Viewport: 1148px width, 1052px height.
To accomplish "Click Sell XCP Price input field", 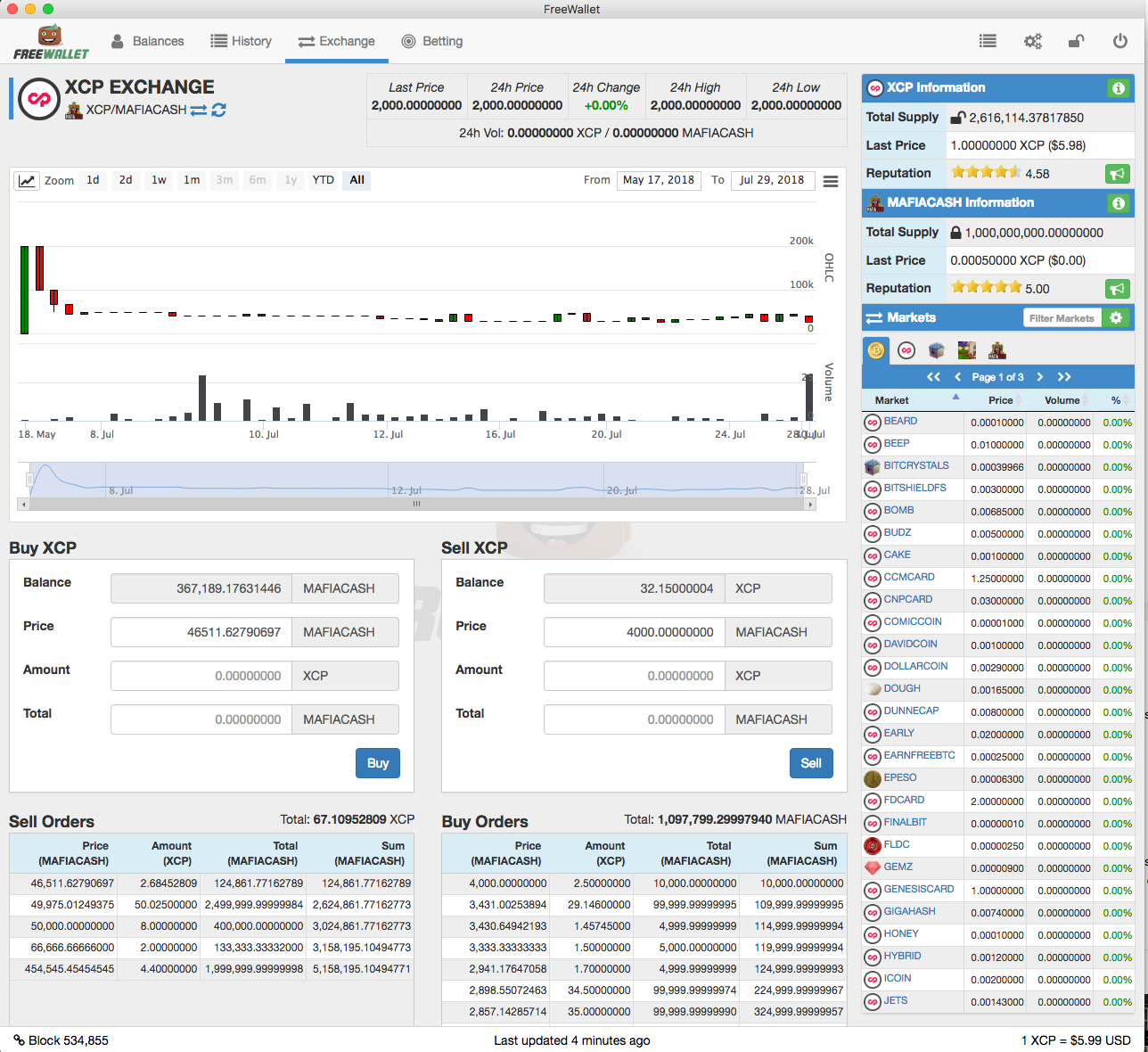I will pyautogui.click(x=634, y=632).
